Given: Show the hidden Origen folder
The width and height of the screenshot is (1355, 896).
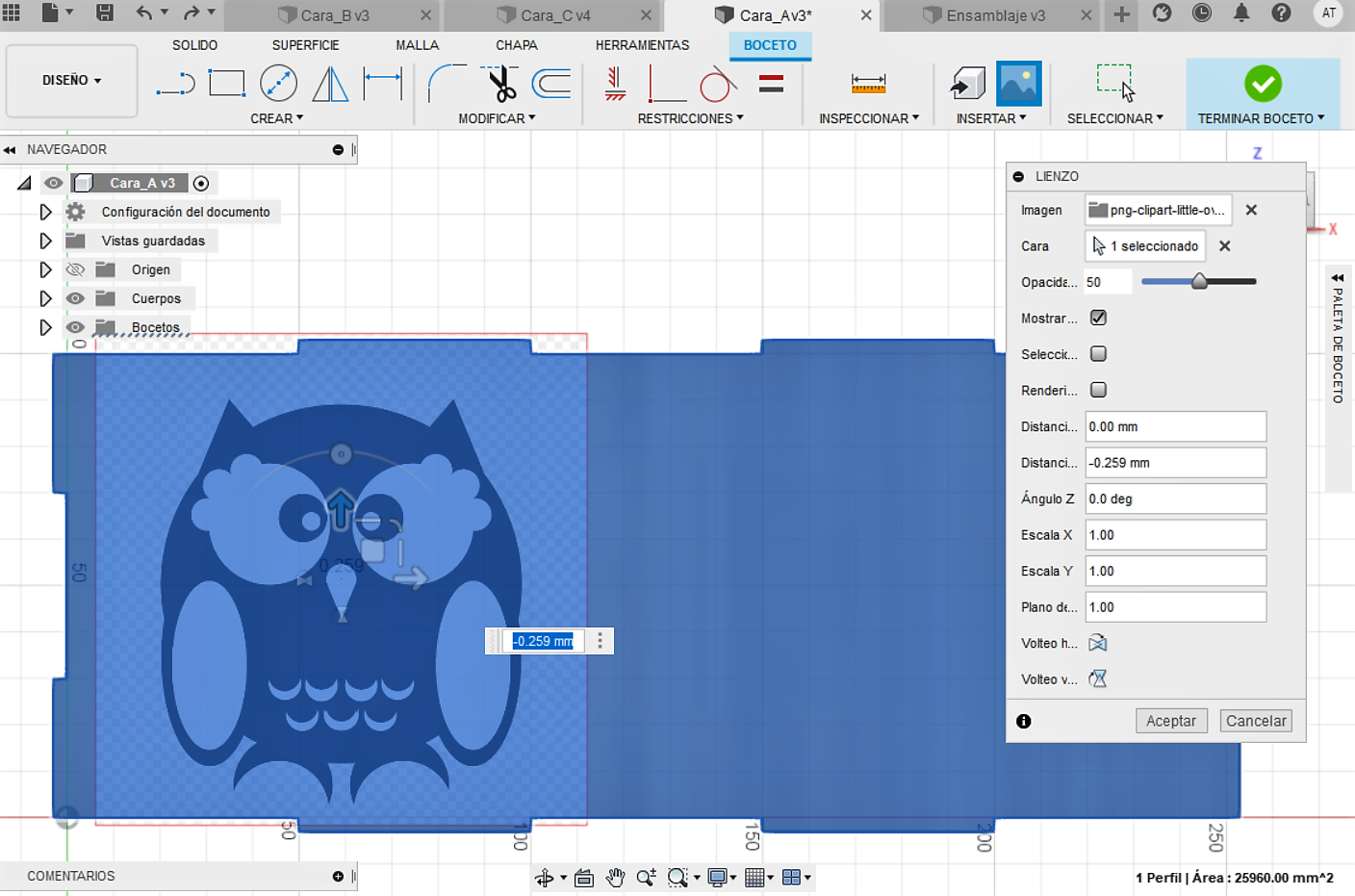Looking at the screenshot, I should [x=75, y=269].
